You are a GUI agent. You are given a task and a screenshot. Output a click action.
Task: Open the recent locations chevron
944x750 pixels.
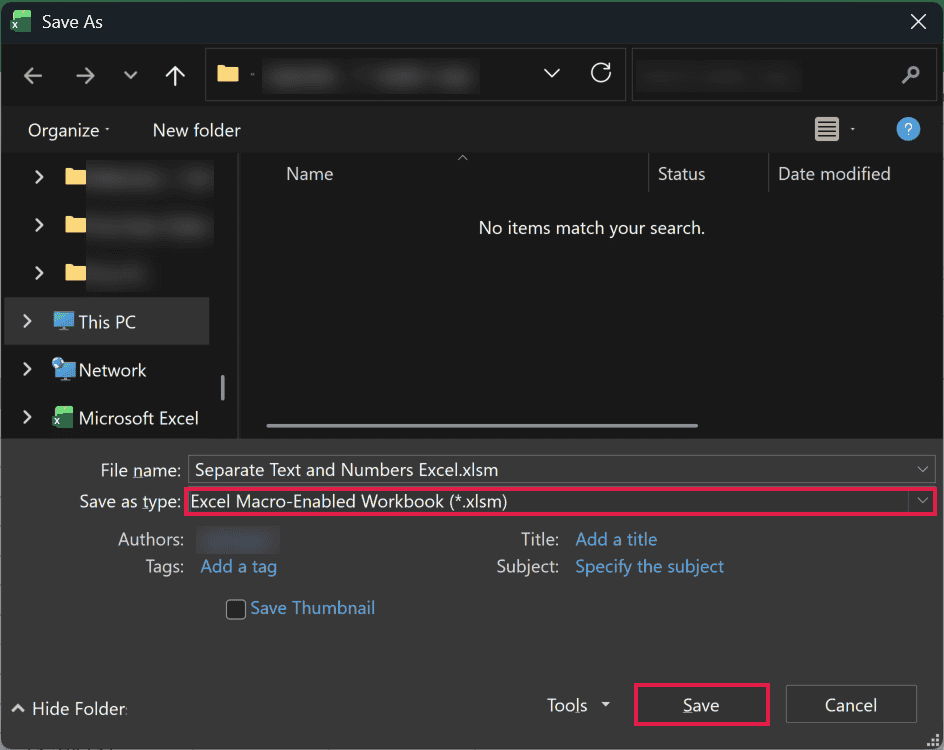[130, 76]
